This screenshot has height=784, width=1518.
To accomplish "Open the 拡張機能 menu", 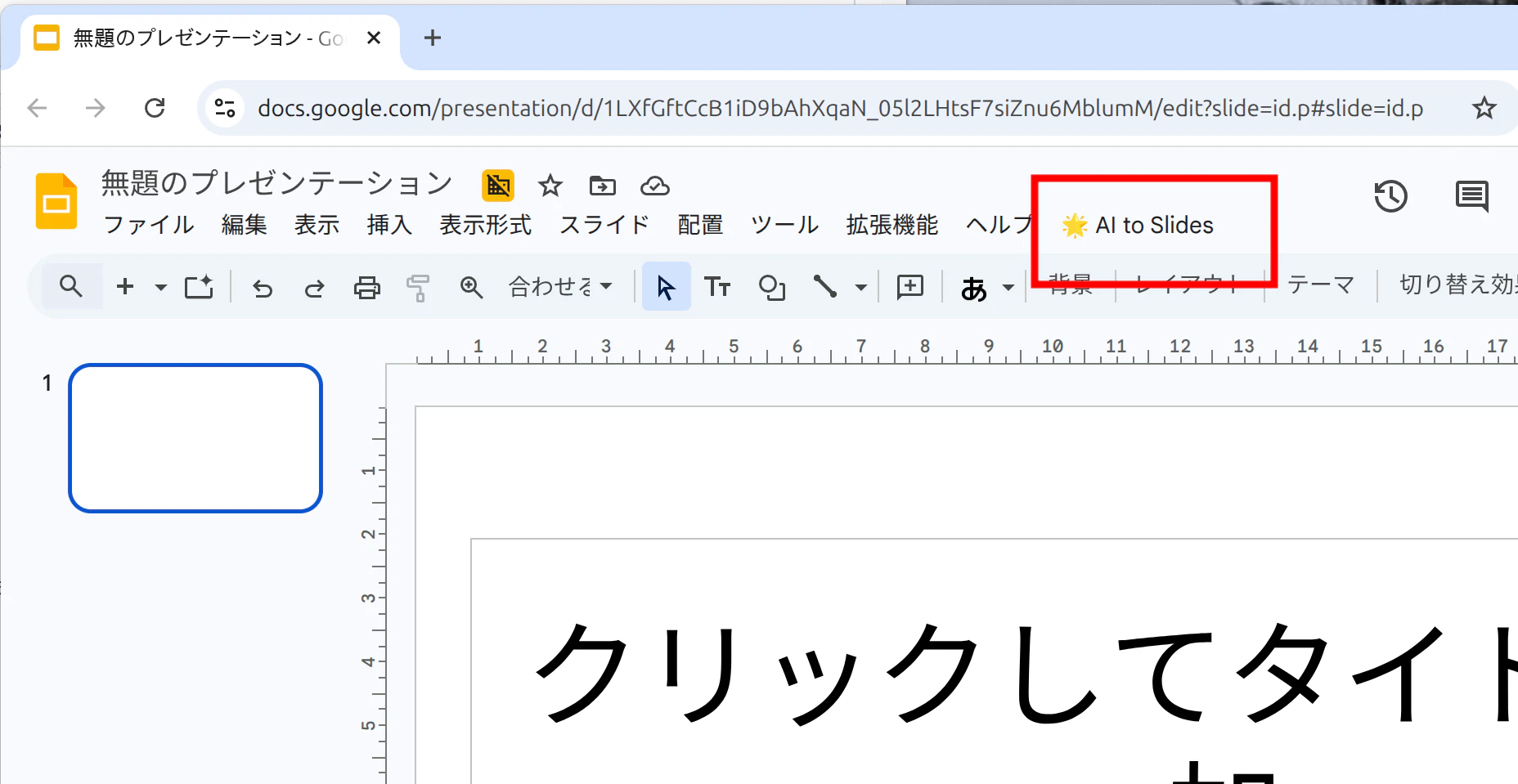I will coord(892,225).
